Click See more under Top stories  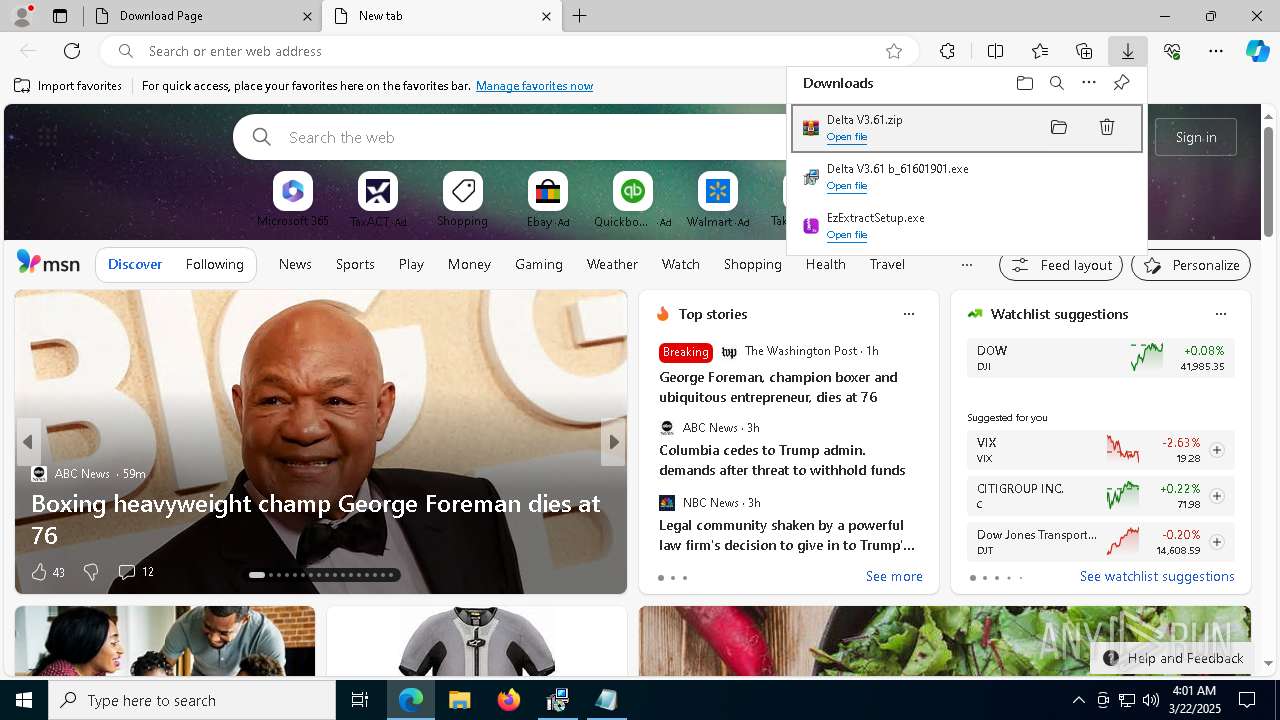pos(894,576)
